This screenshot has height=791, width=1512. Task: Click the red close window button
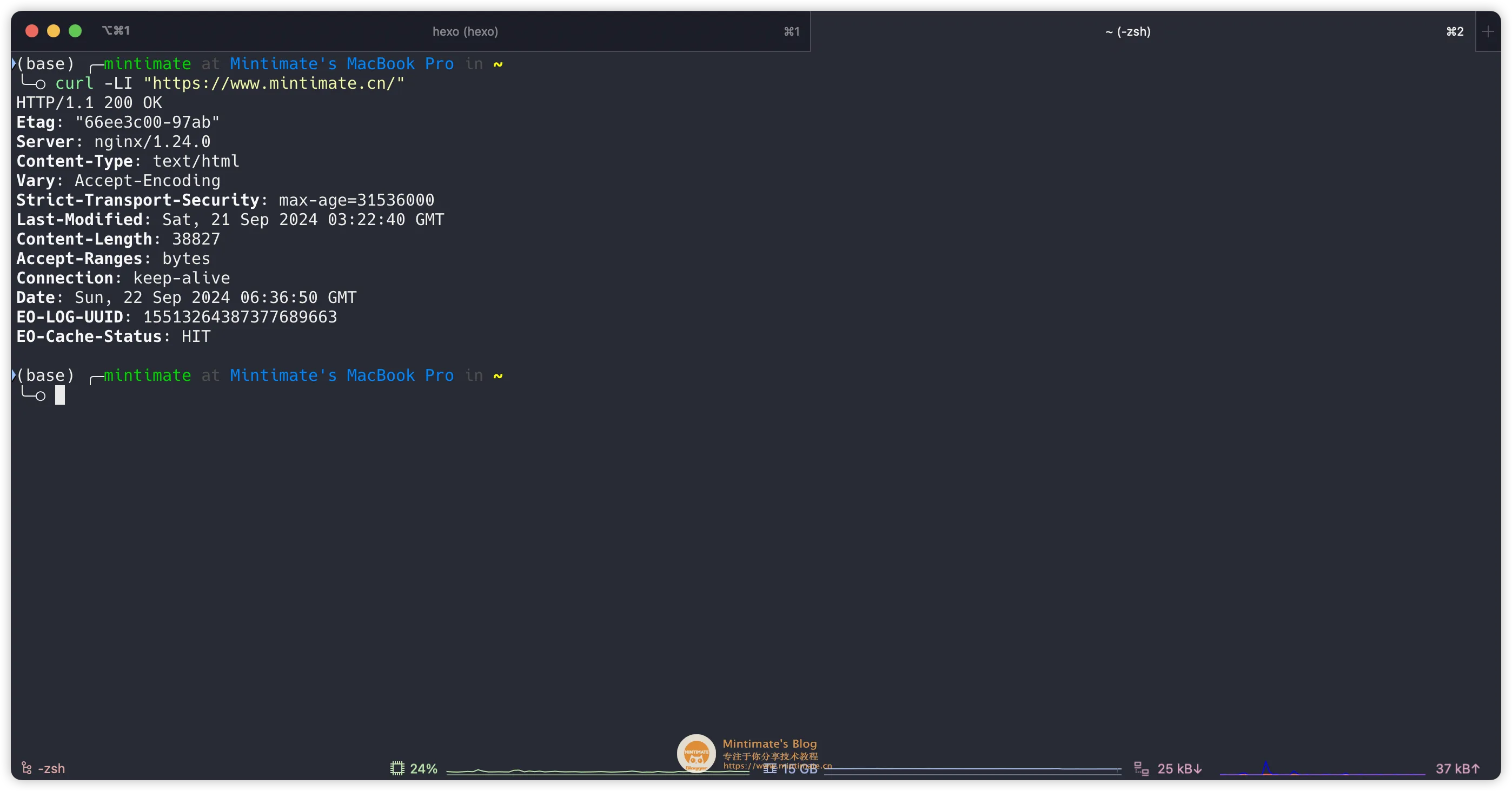point(32,30)
